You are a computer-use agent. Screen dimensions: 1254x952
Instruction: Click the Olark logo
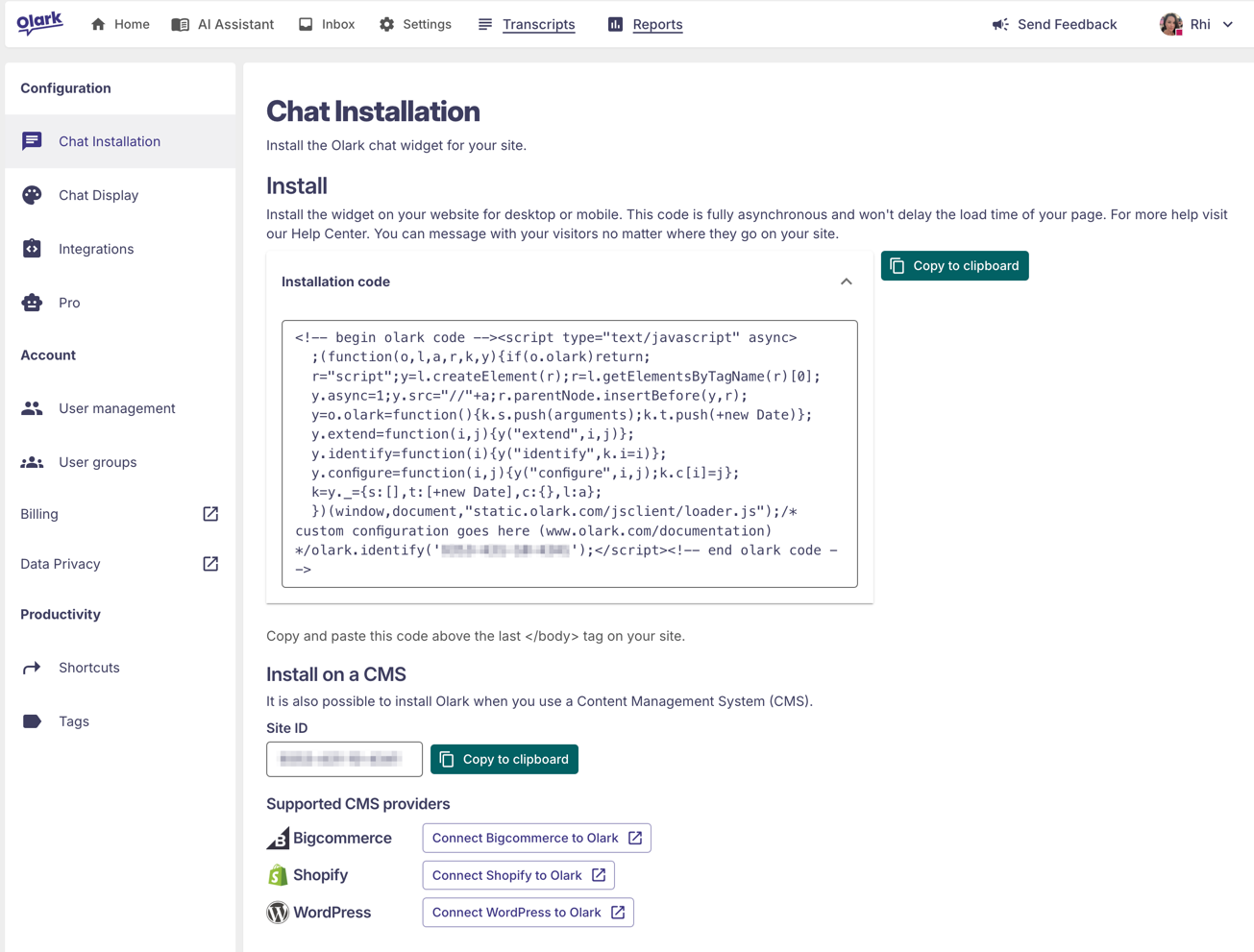39,23
